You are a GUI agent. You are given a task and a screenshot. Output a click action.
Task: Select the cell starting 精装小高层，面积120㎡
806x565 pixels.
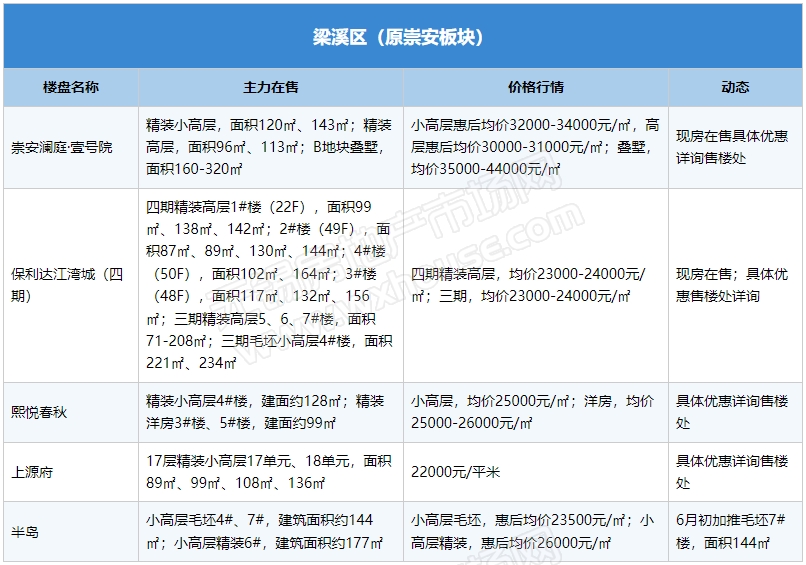tap(271, 148)
